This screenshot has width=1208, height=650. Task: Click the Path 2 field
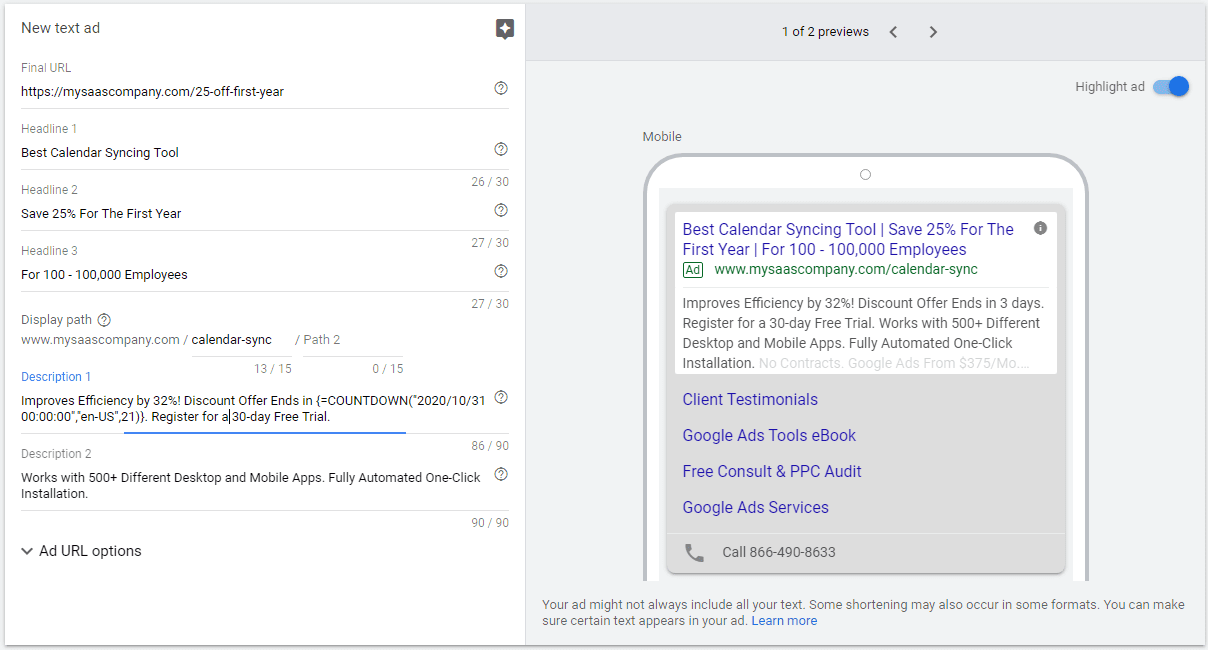pos(353,340)
